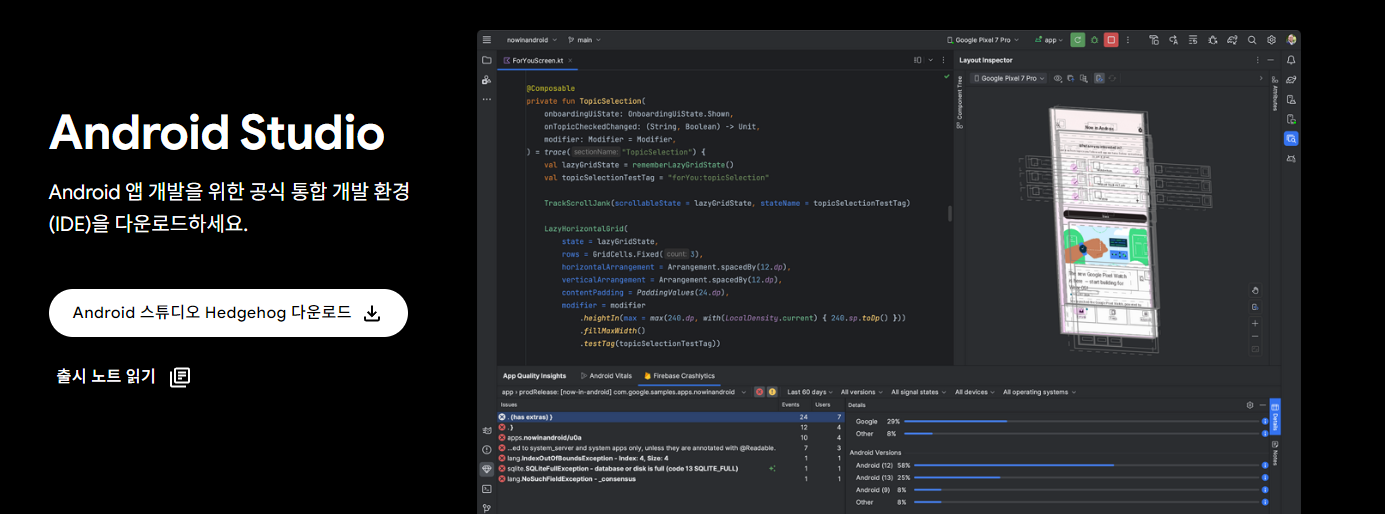Open the app run configuration dropdown
1385x514 pixels.
[x=1048, y=40]
